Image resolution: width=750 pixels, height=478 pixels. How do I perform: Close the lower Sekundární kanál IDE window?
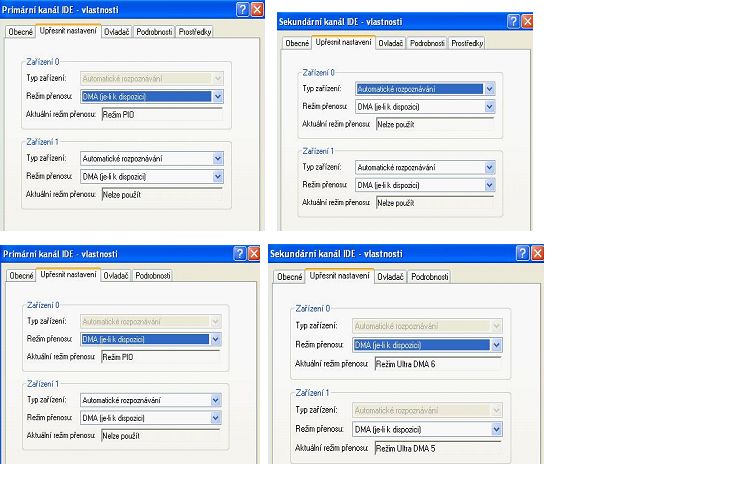pos(538,253)
